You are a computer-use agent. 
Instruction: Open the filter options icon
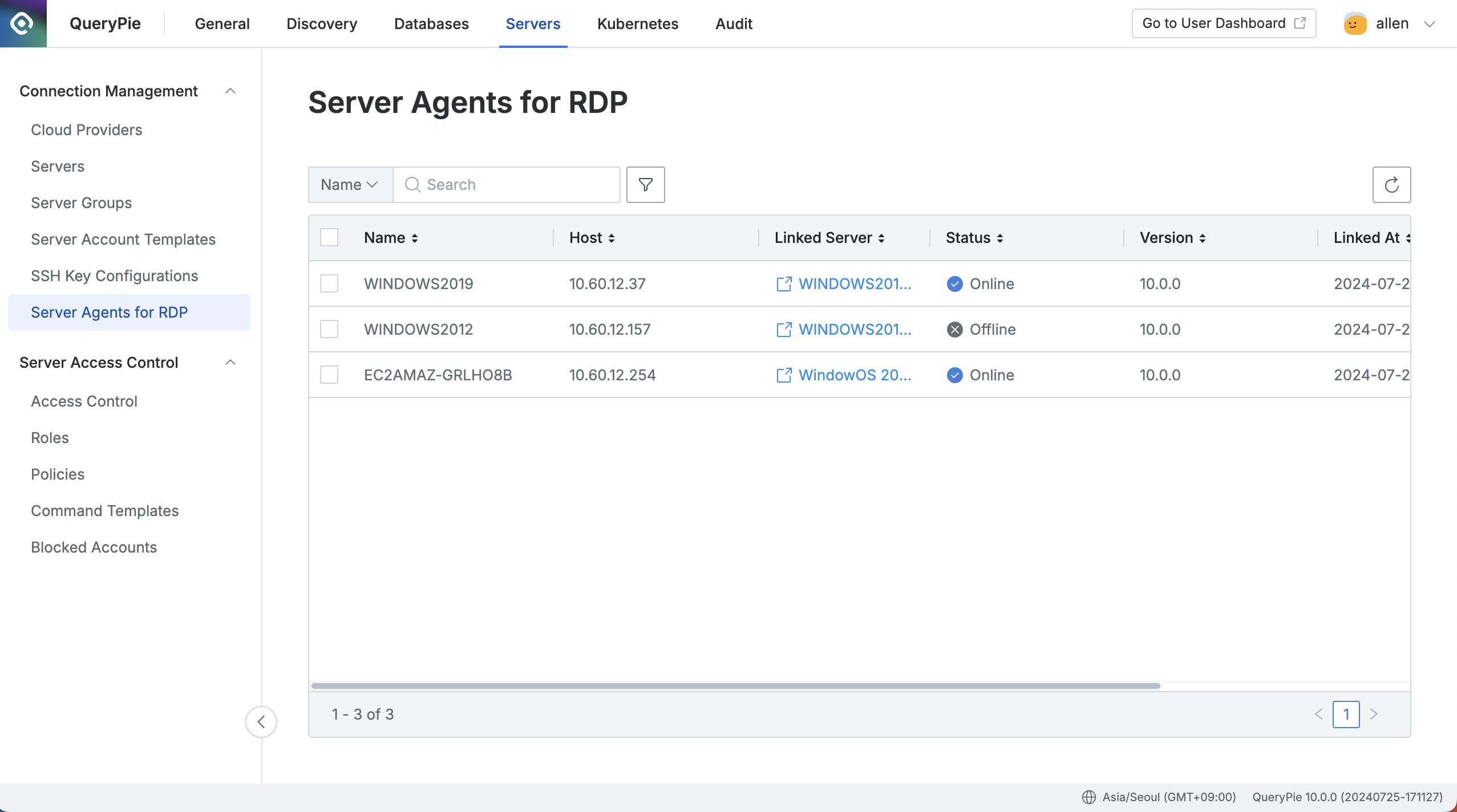(x=645, y=185)
